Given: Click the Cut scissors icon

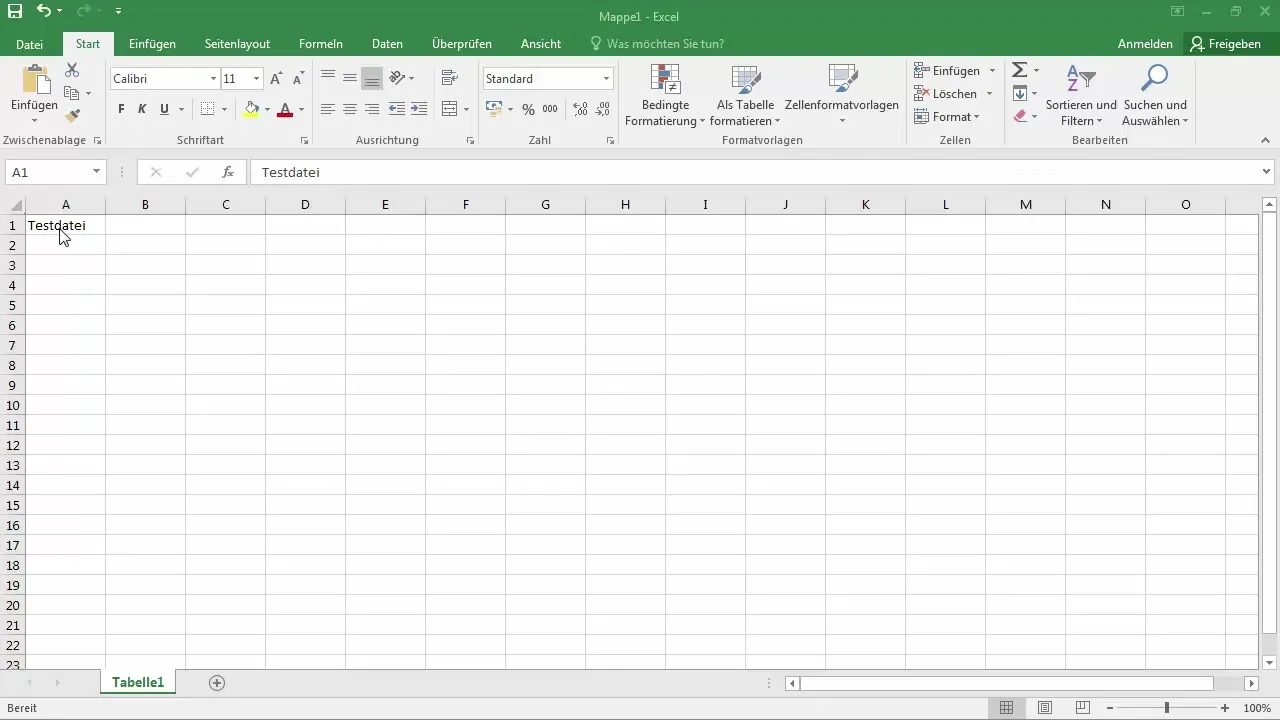Looking at the screenshot, I should [72, 70].
